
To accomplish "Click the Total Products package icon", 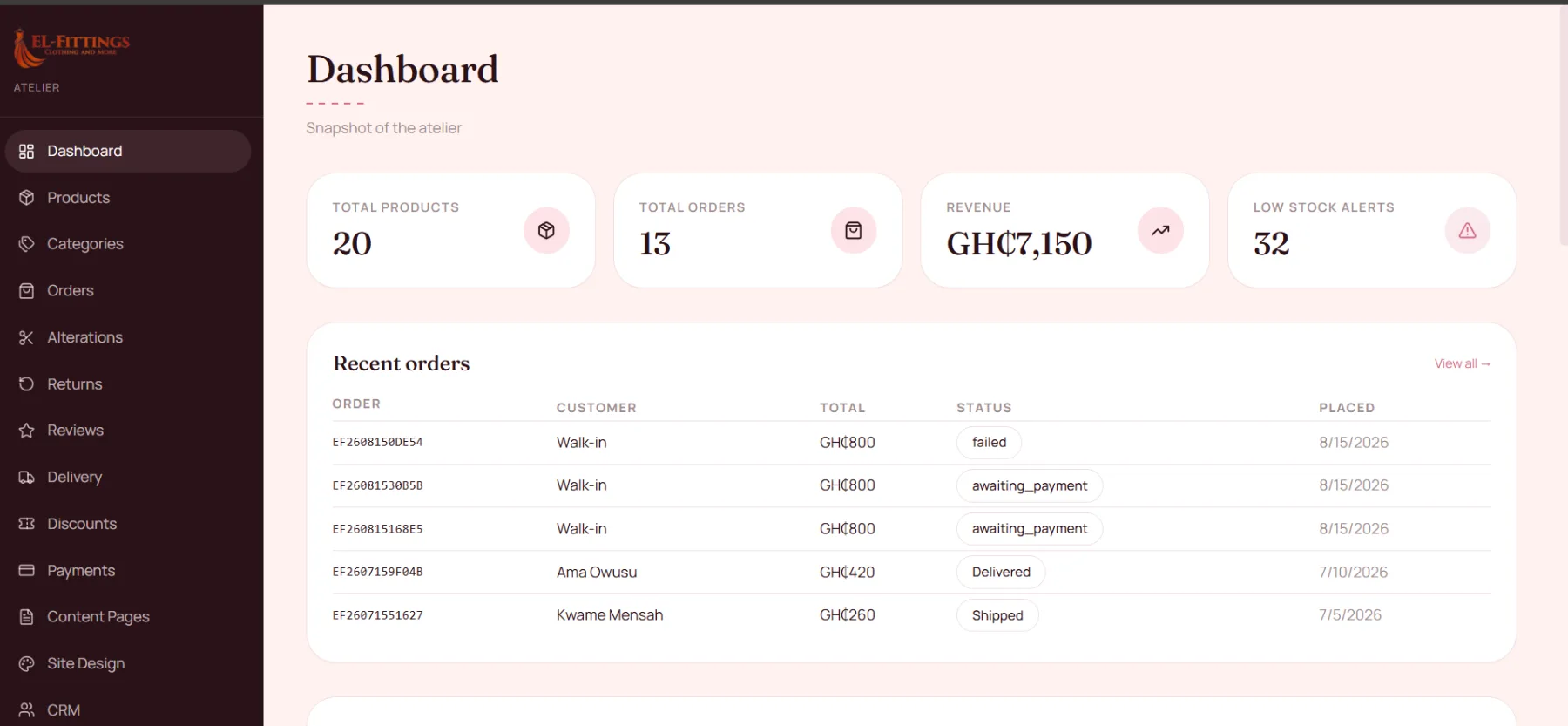I will tap(546, 231).
